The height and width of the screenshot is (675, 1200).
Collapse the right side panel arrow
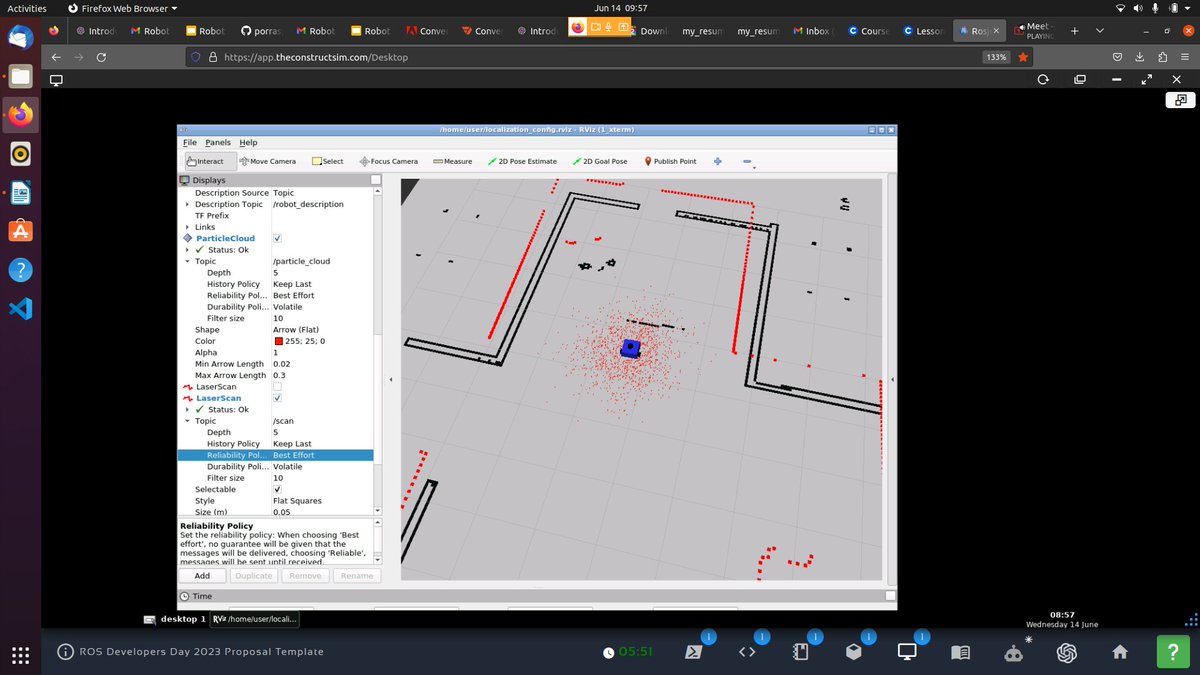click(891, 380)
